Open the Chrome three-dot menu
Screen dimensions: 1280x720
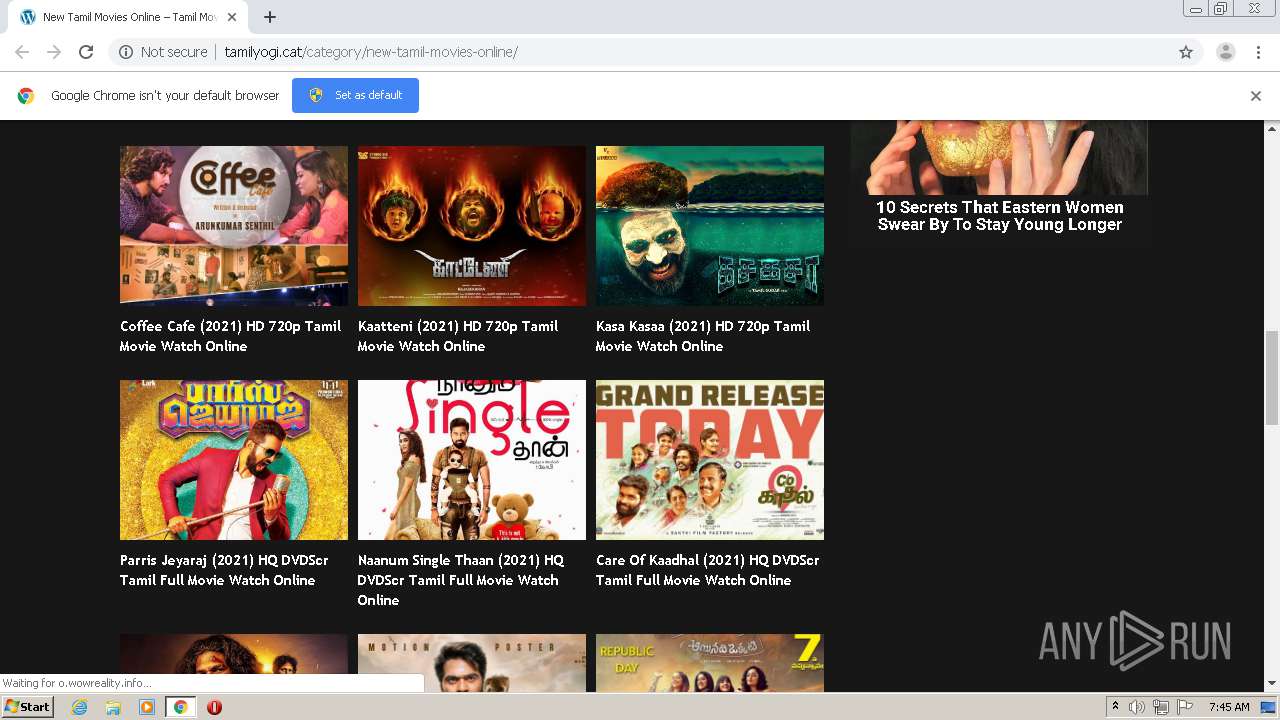[x=1258, y=52]
